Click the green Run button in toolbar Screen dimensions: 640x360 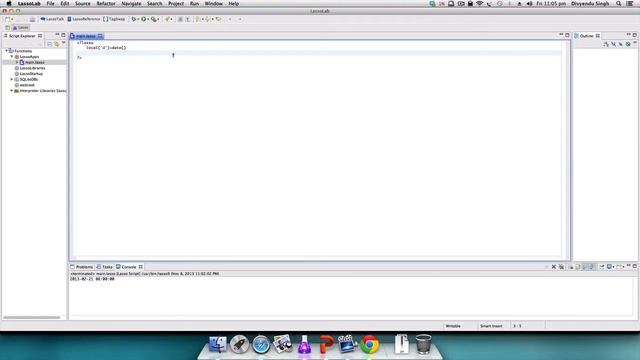pos(143,19)
